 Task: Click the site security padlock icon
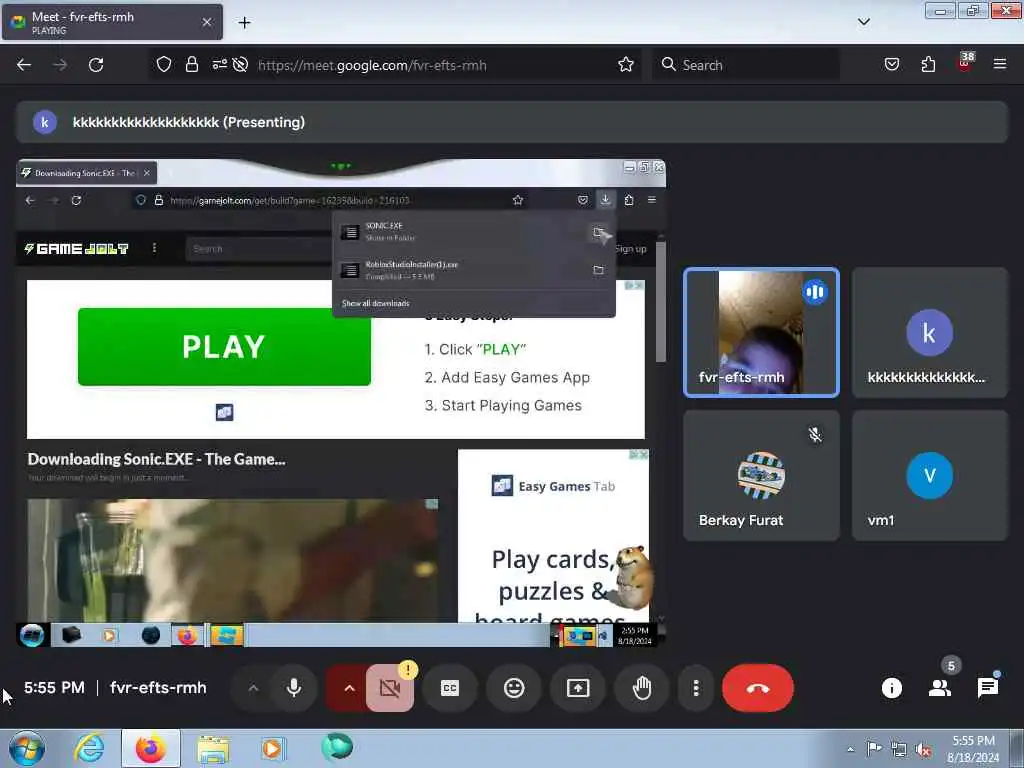[x=191, y=65]
